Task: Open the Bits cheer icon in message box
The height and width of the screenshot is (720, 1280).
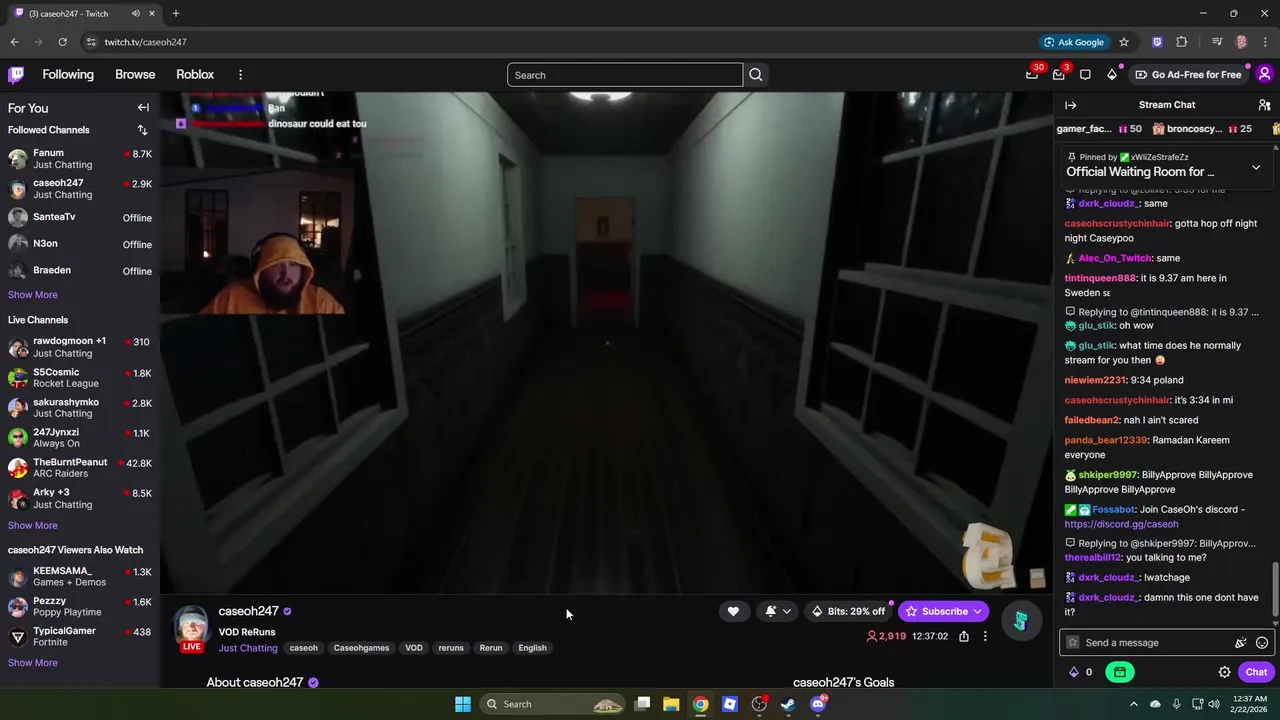Action: pos(1241,643)
